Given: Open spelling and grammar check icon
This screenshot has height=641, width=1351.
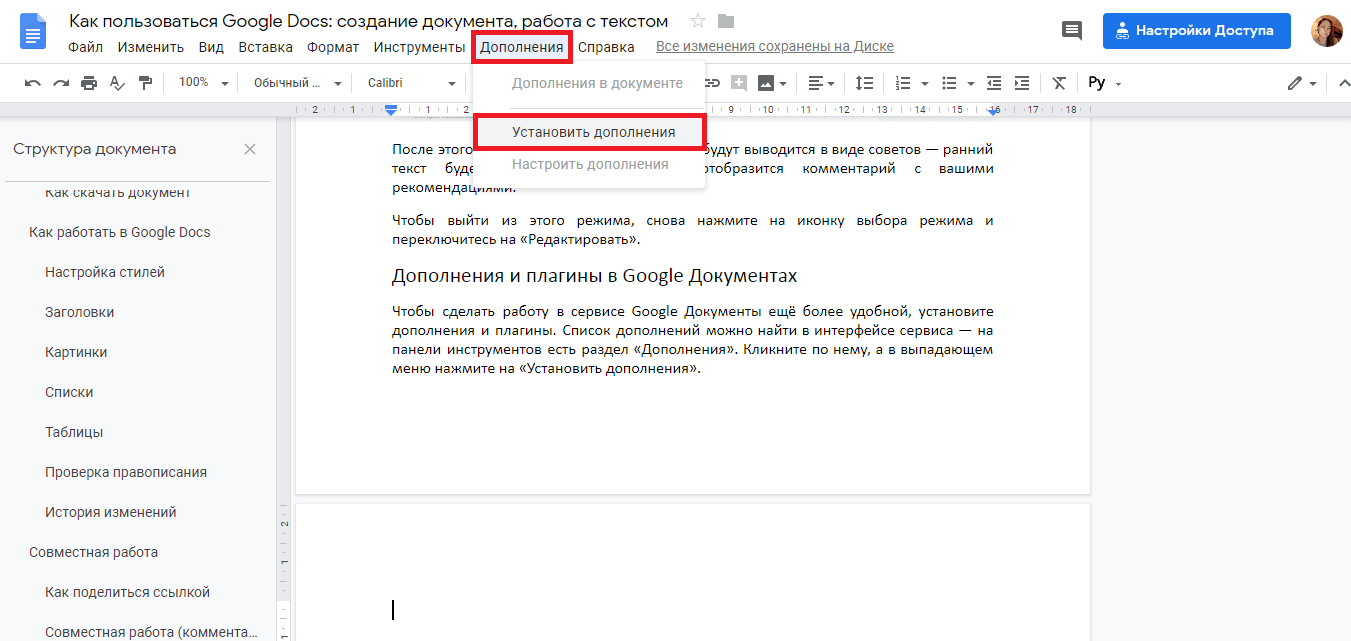Looking at the screenshot, I should tap(117, 82).
